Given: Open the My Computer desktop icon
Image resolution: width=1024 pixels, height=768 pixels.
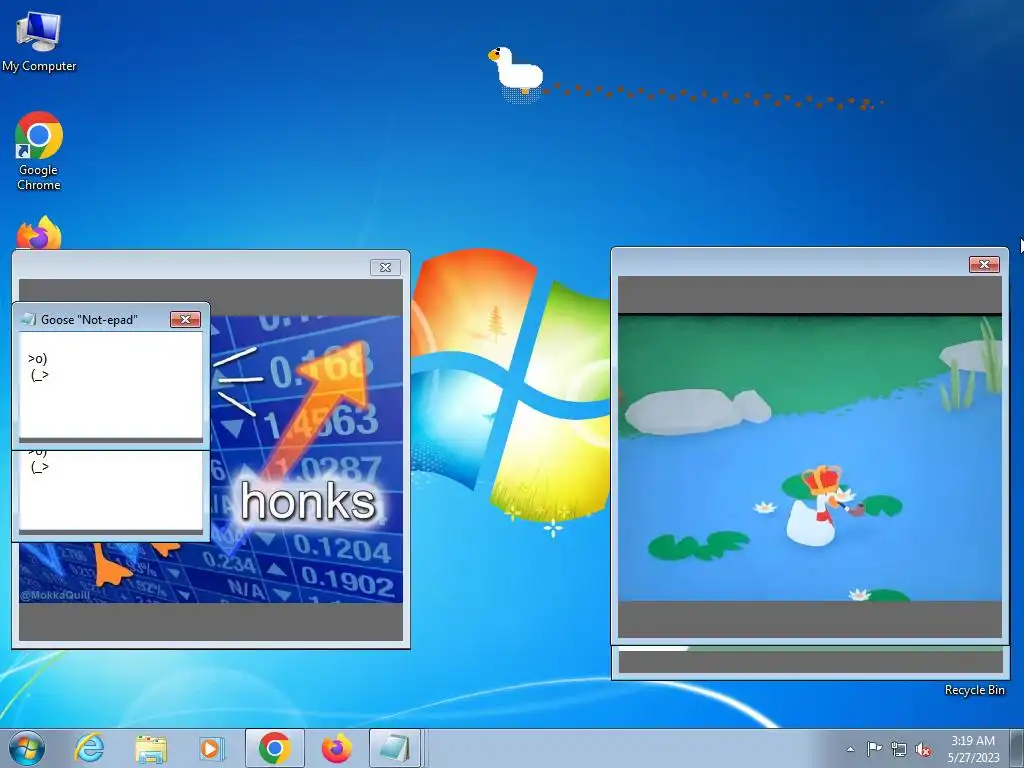Looking at the screenshot, I should click(39, 40).
